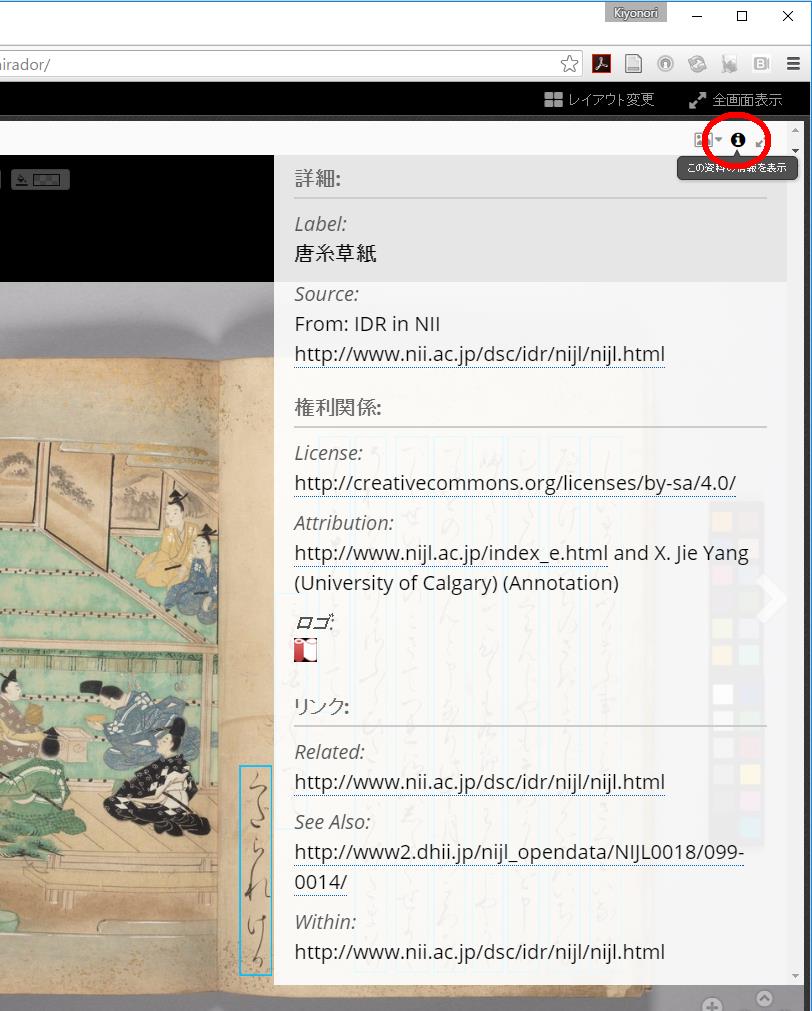Click the up-arrow circle icon at bottom
This screenshot has width=812, height=1011.
[x=764, y=999]
